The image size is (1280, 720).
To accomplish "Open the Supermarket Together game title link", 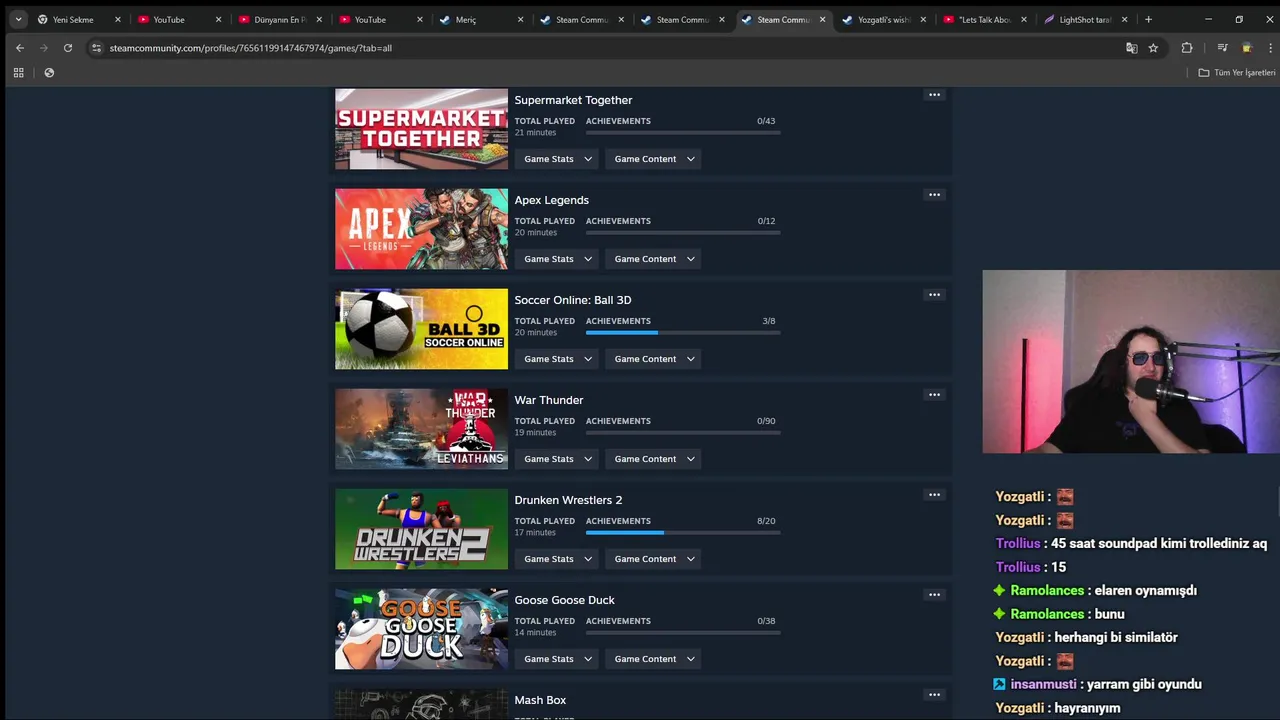I will tap(573, 100).
